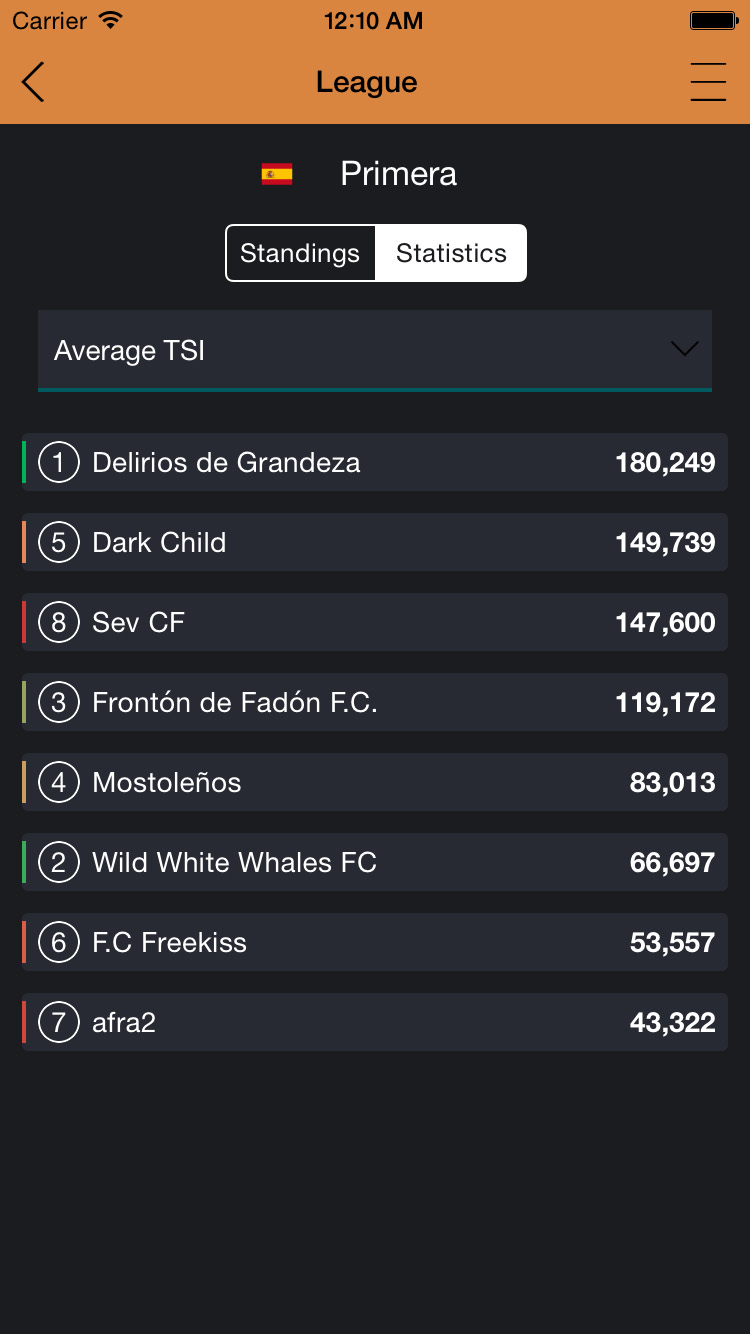
Task: Tap the Primera league name
Action: pos(399,174)
